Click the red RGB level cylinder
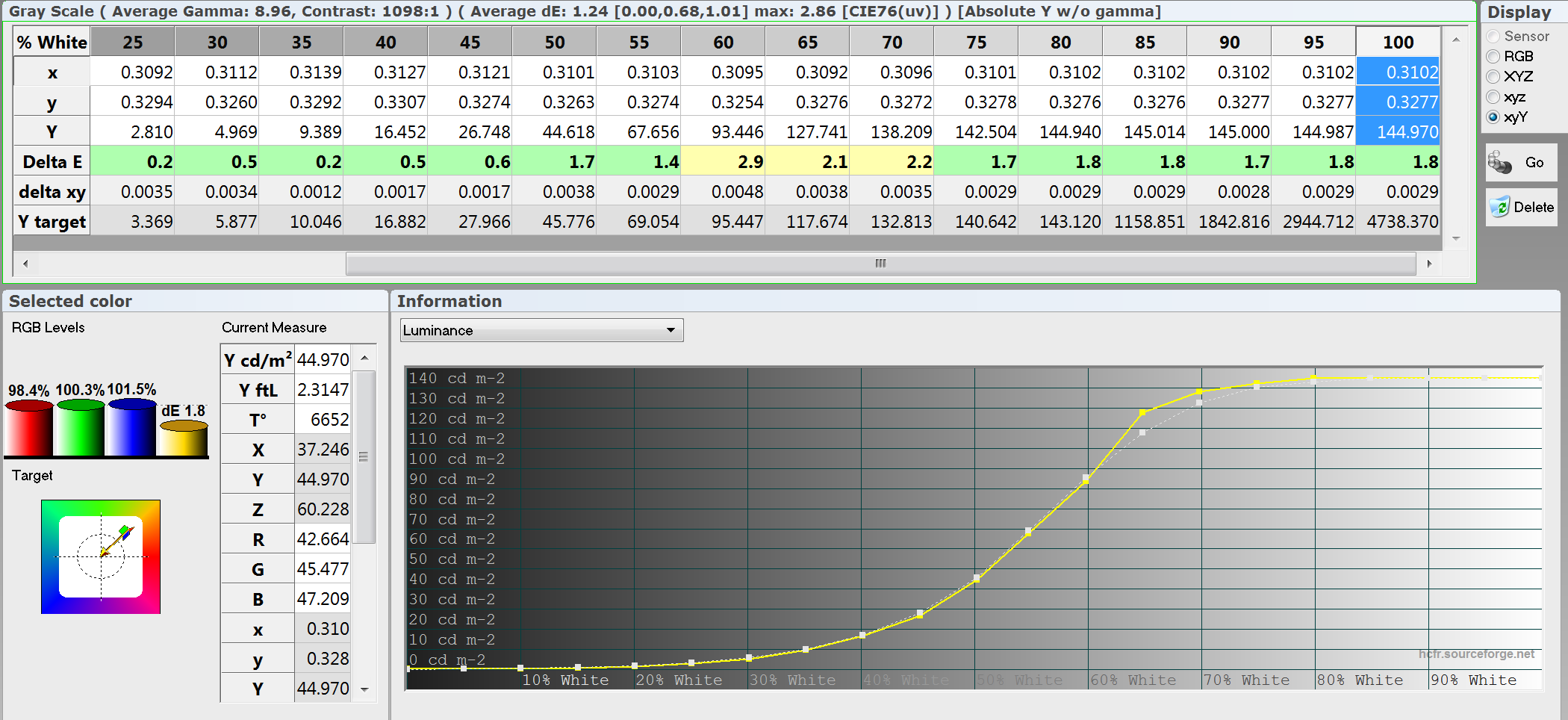This screenshot has height=720, width=1568. click(29, 427)
